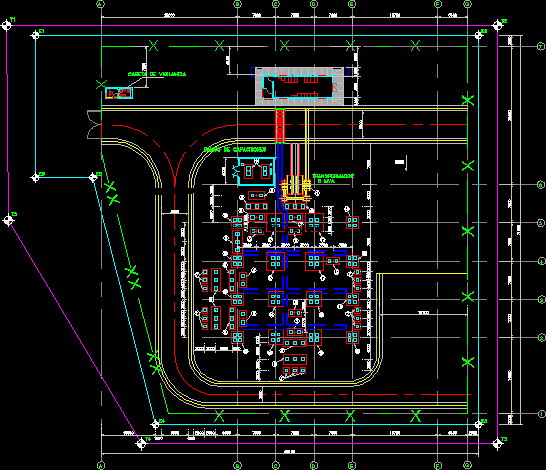
Task: Select the T2 boundary corner marker
Action: point(498,25)
